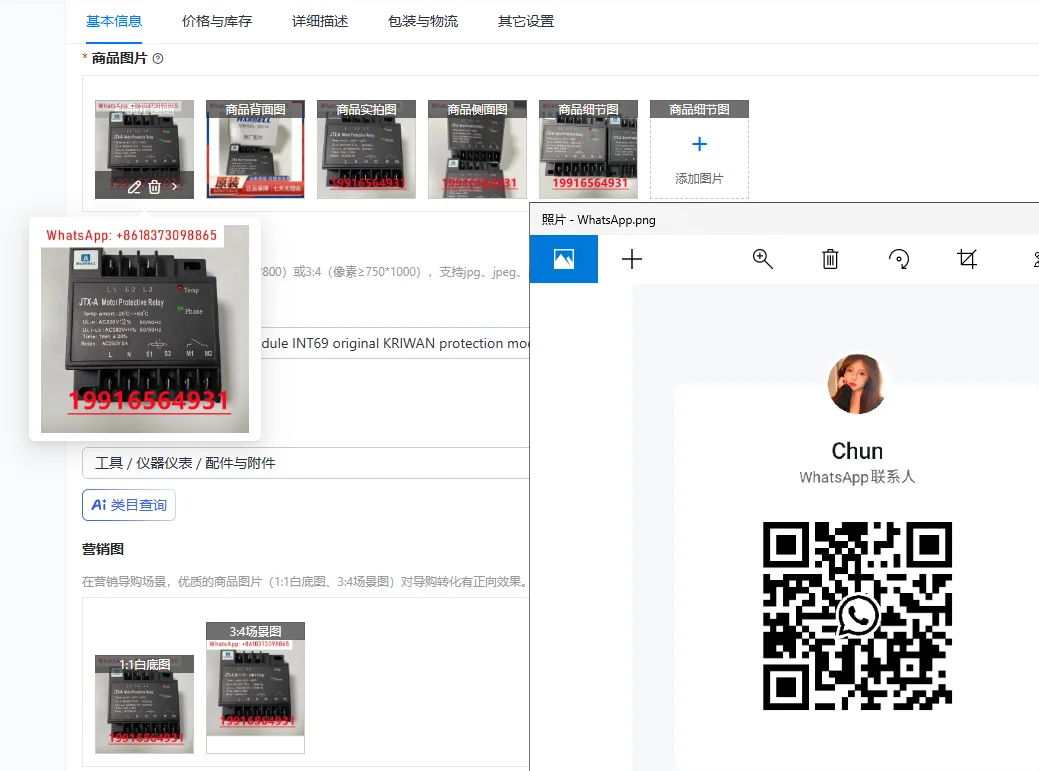Image resolution: width=1039 pixels, height=771 pixels.
Task: Zoom in with magnifier icon in Photos
Action: click(763, 259)
